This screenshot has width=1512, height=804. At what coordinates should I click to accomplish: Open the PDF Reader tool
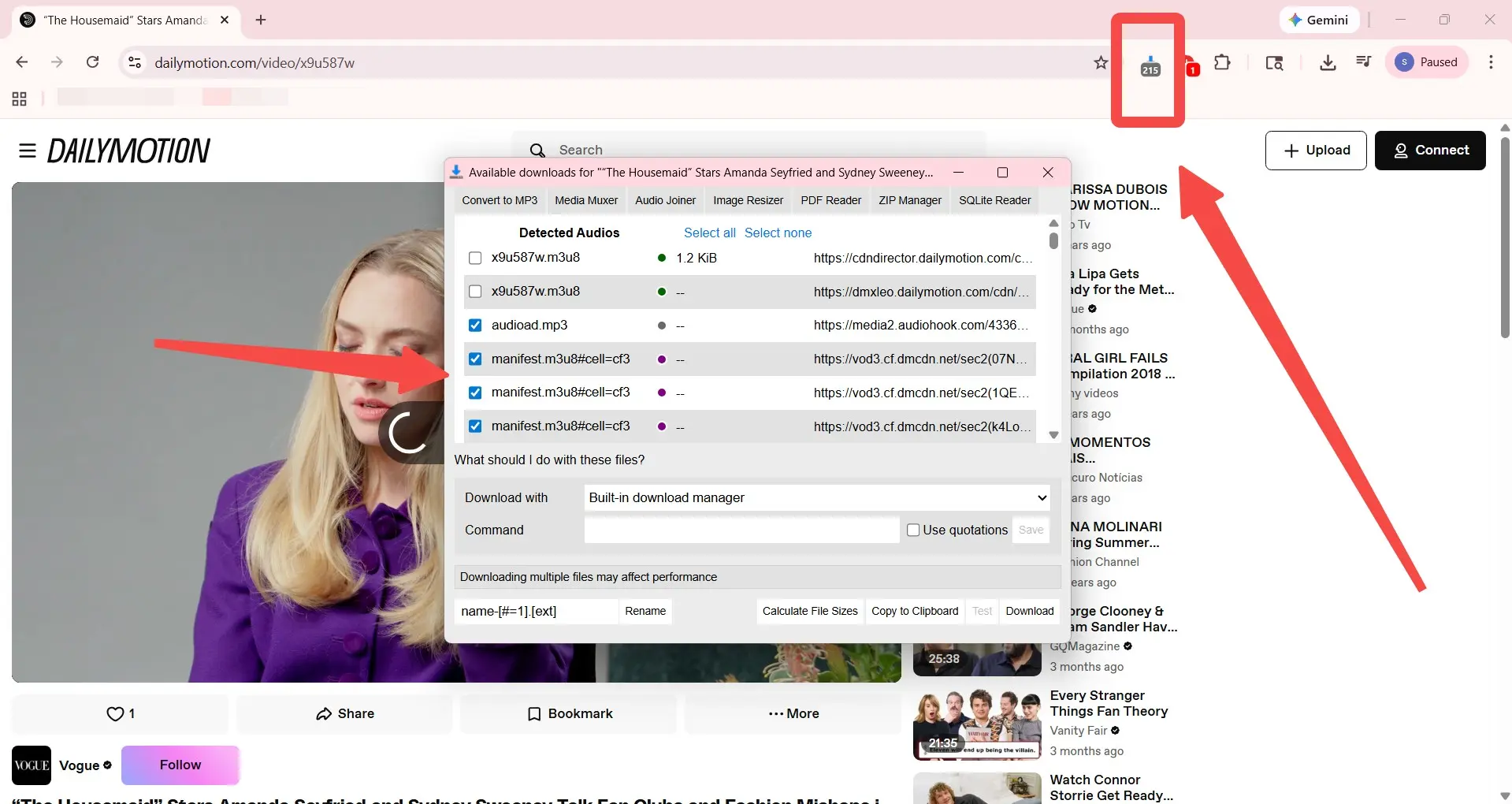[x=830, y=200]
